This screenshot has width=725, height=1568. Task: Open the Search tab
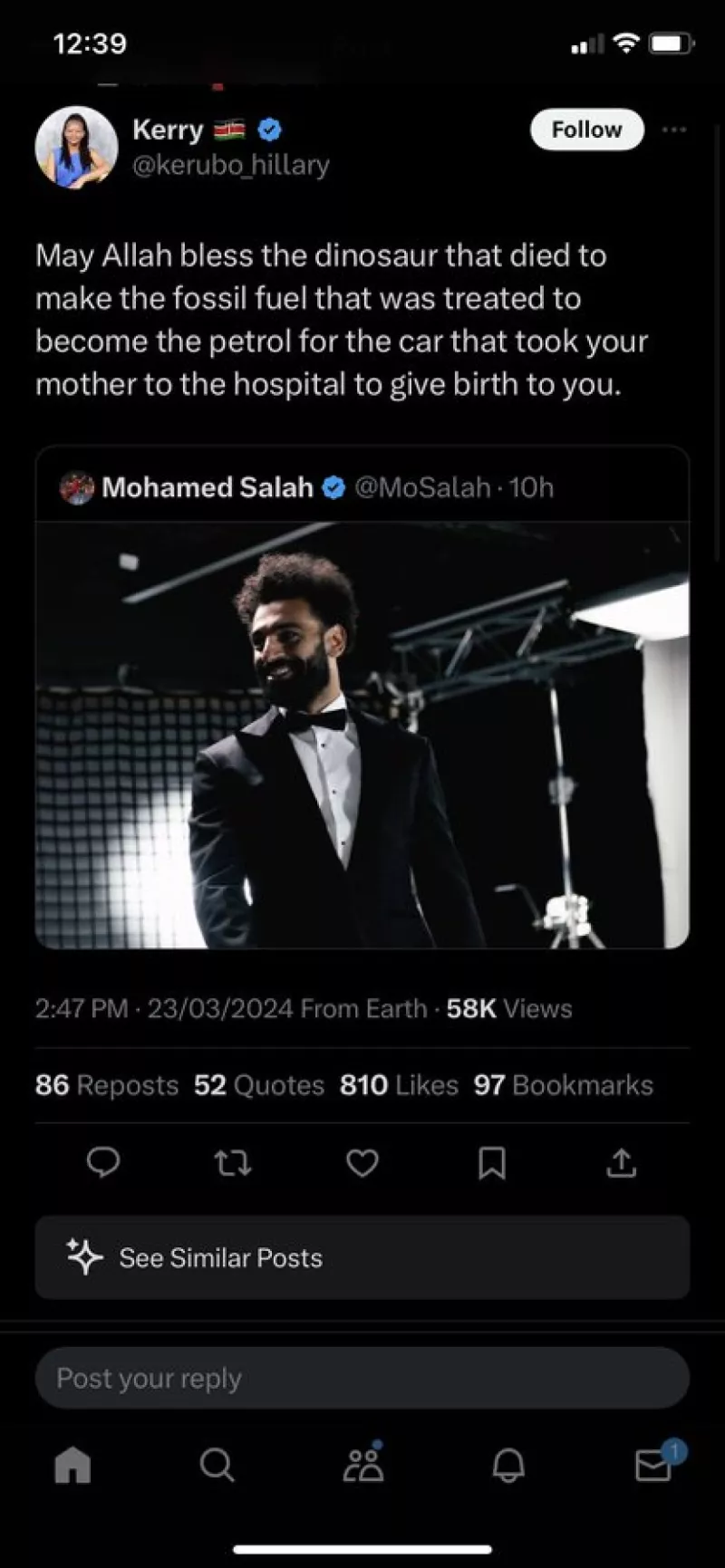[x=217, y=1465]
